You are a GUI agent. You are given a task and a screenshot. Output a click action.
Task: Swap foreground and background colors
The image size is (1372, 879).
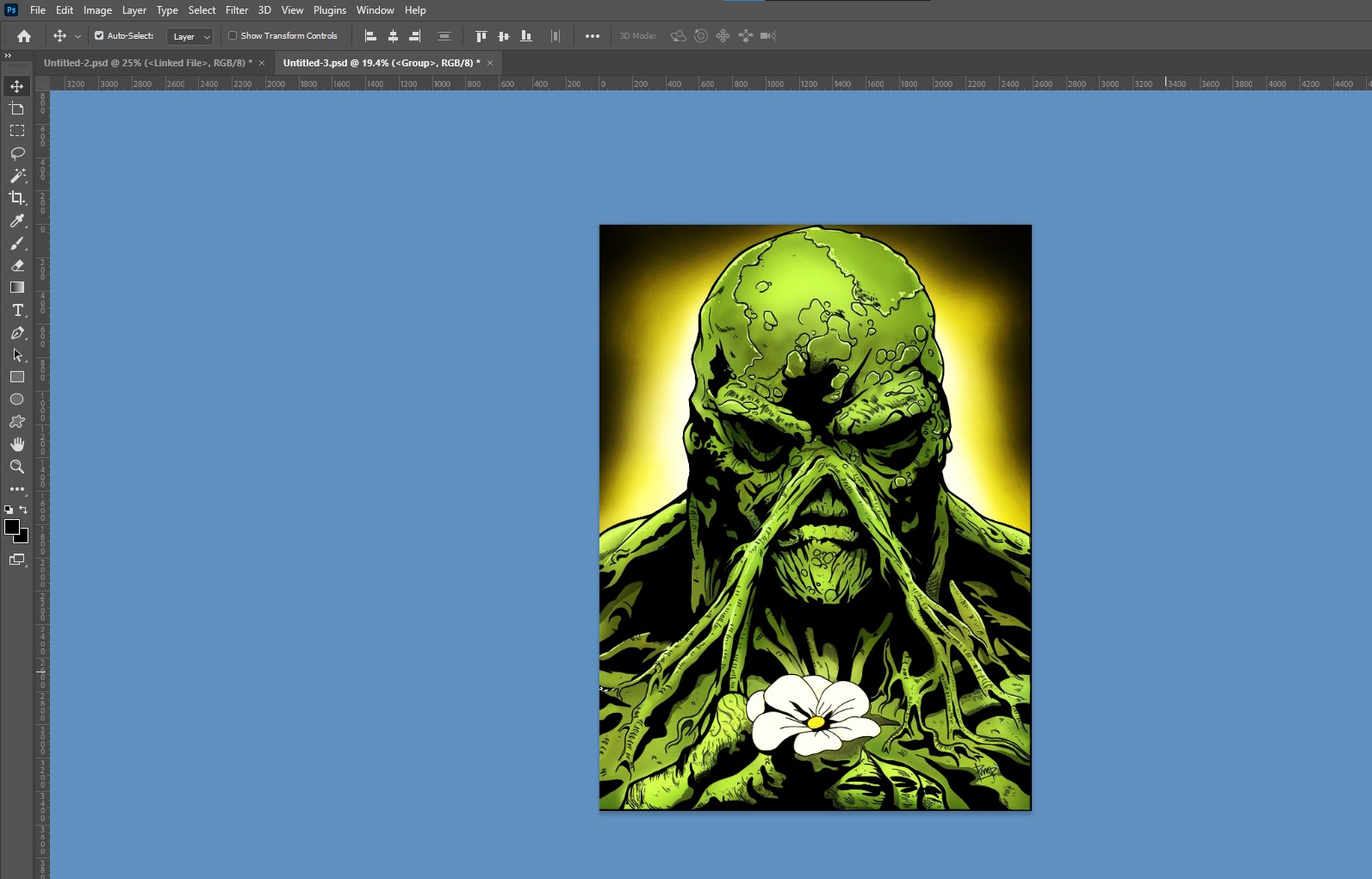(24, 510)
